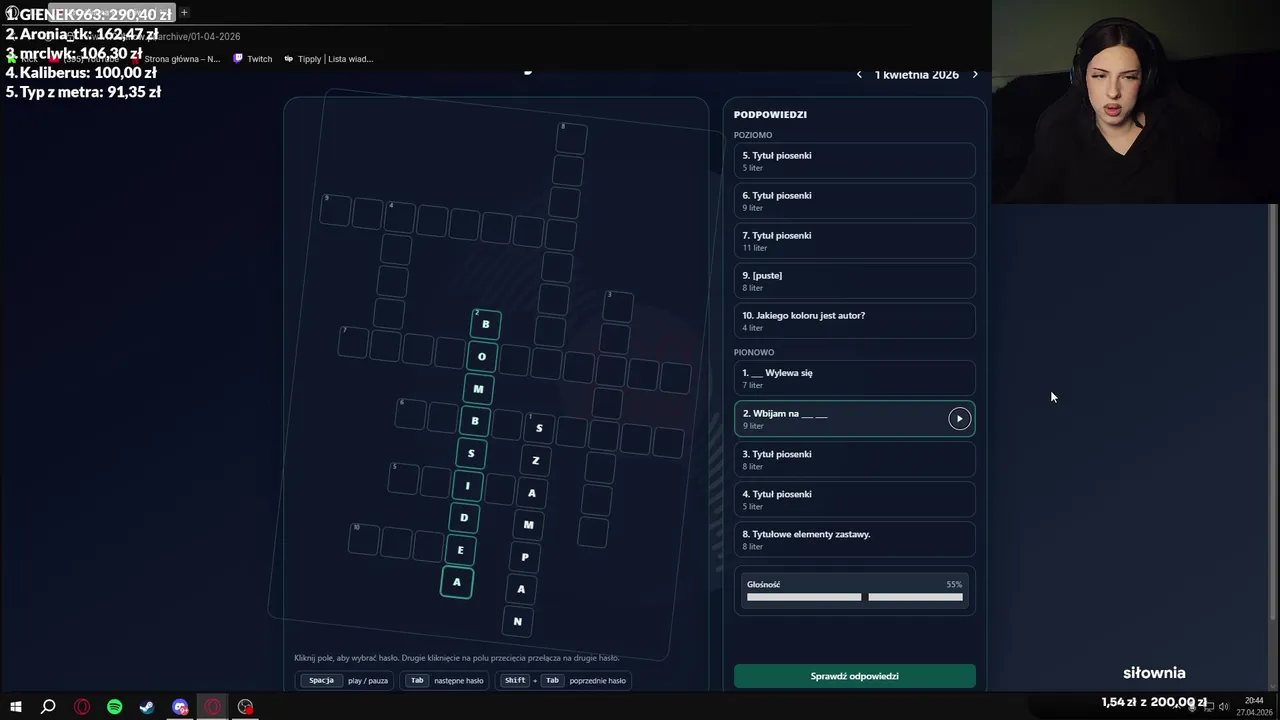This screenshot has height=720, width=1280.
Task: Open the Twitch bookmark
Action: (253, 59)
